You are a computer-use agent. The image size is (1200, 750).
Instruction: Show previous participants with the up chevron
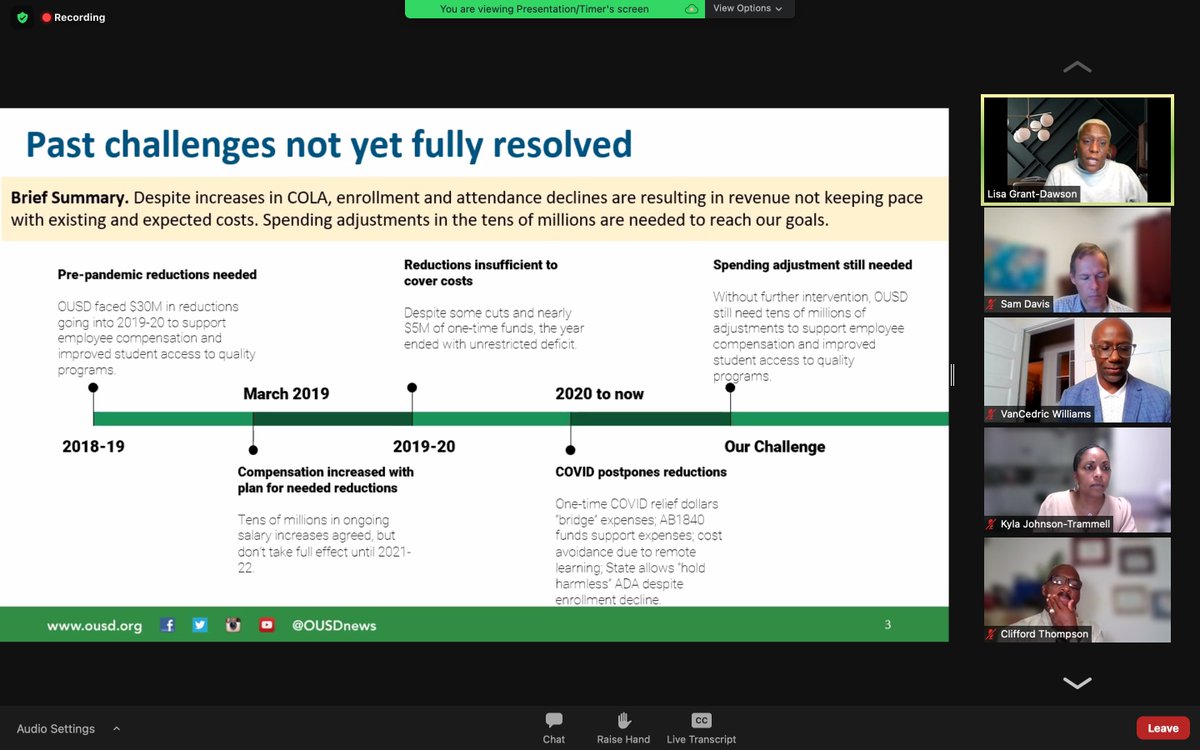pos(1077,67)
